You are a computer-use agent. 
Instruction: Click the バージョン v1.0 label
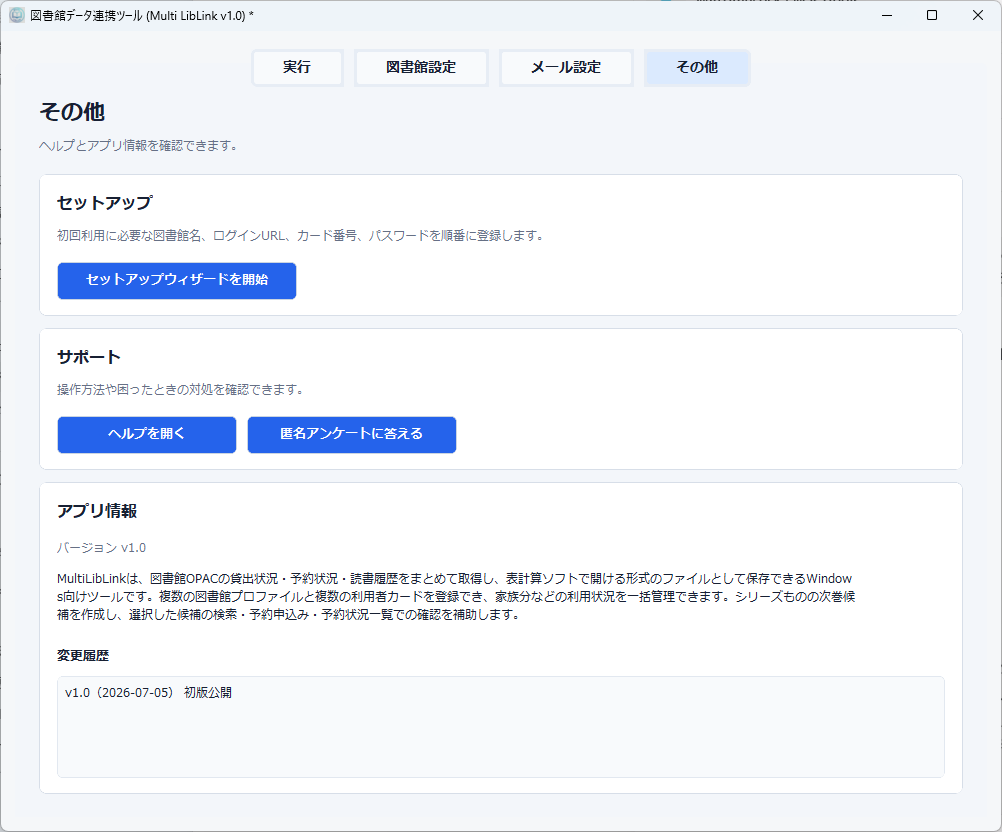(x=102, y=548)
